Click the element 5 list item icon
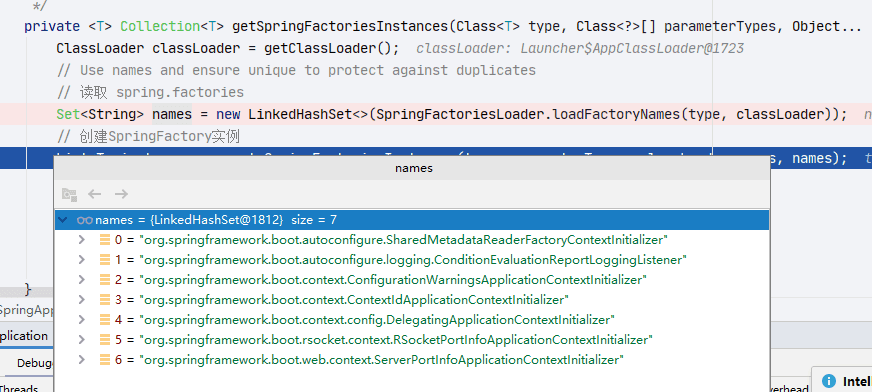 (105, 340)
